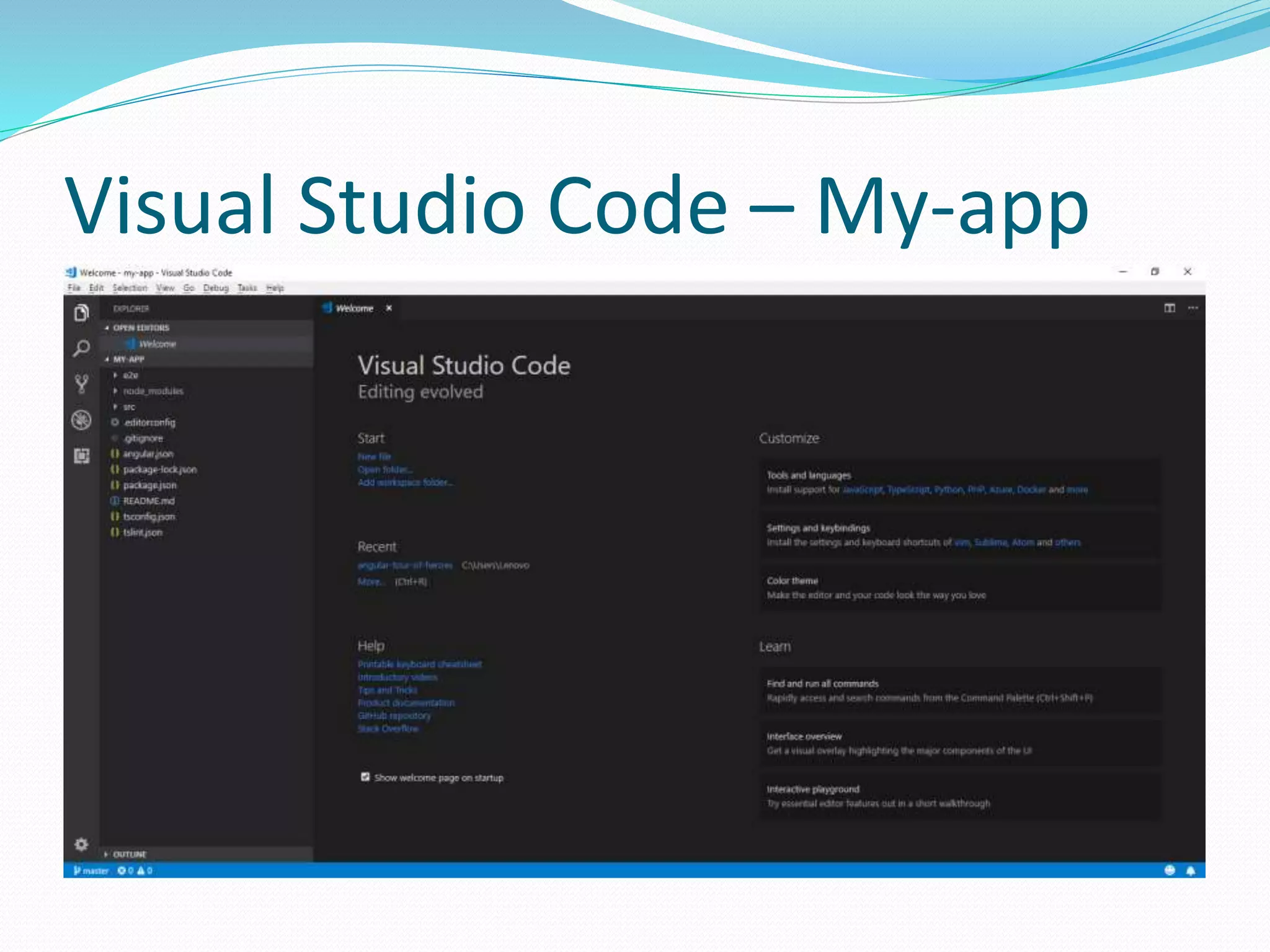This screenshot has width=1270, height=952.
Task: Open the Source Control view
Action: [81, 384]
